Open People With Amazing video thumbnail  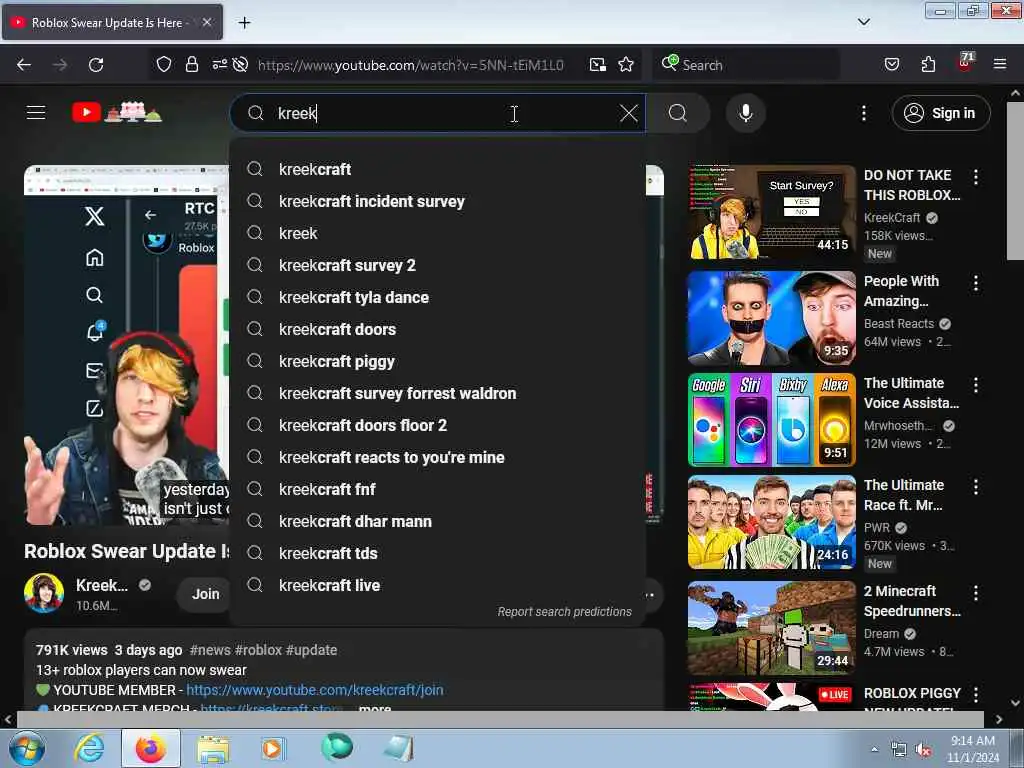[771, 318]
